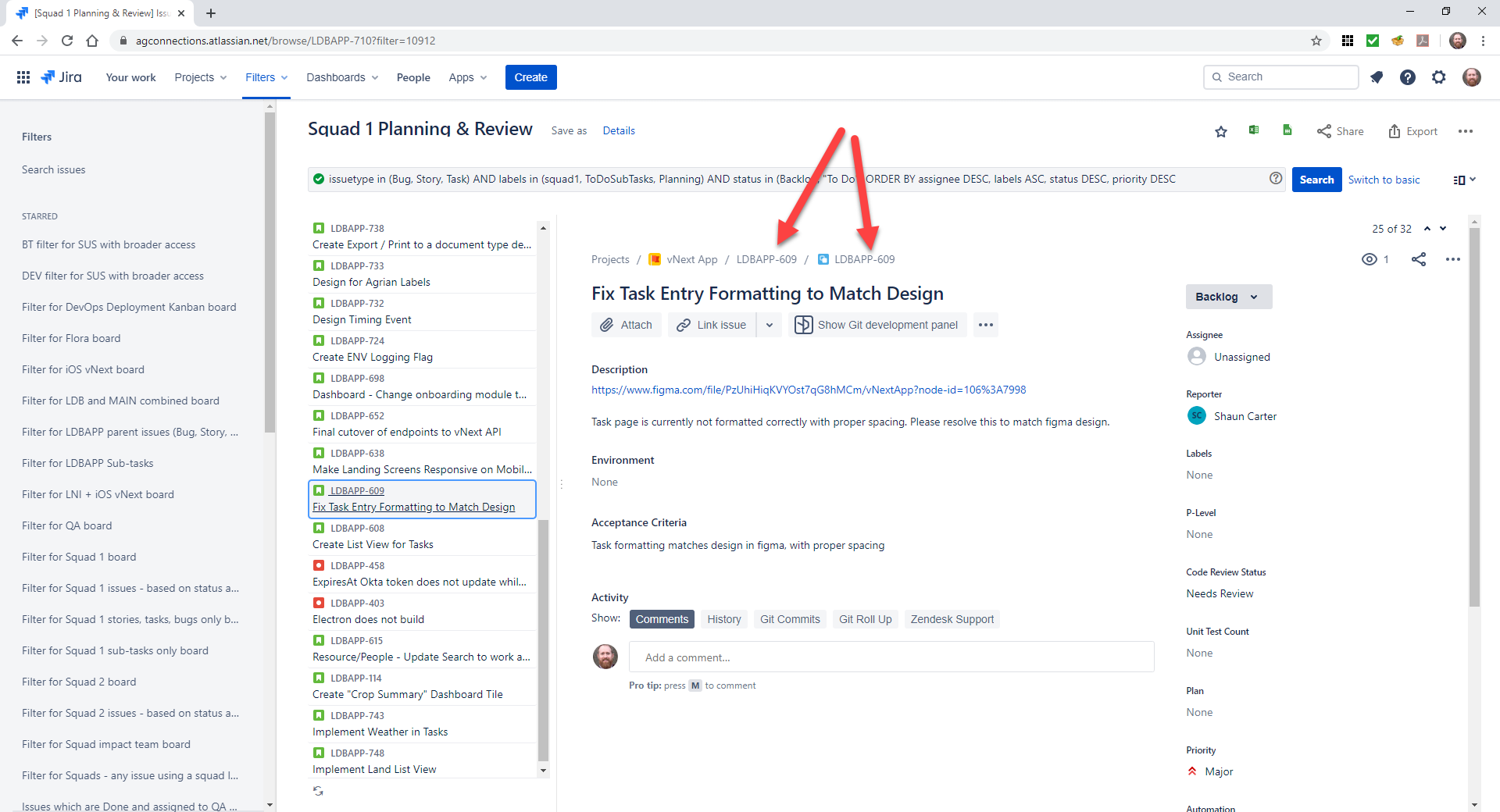Click the Add a comment field
The height and width of the screenshot is (812, 1500).
click(x=891, y=657)
